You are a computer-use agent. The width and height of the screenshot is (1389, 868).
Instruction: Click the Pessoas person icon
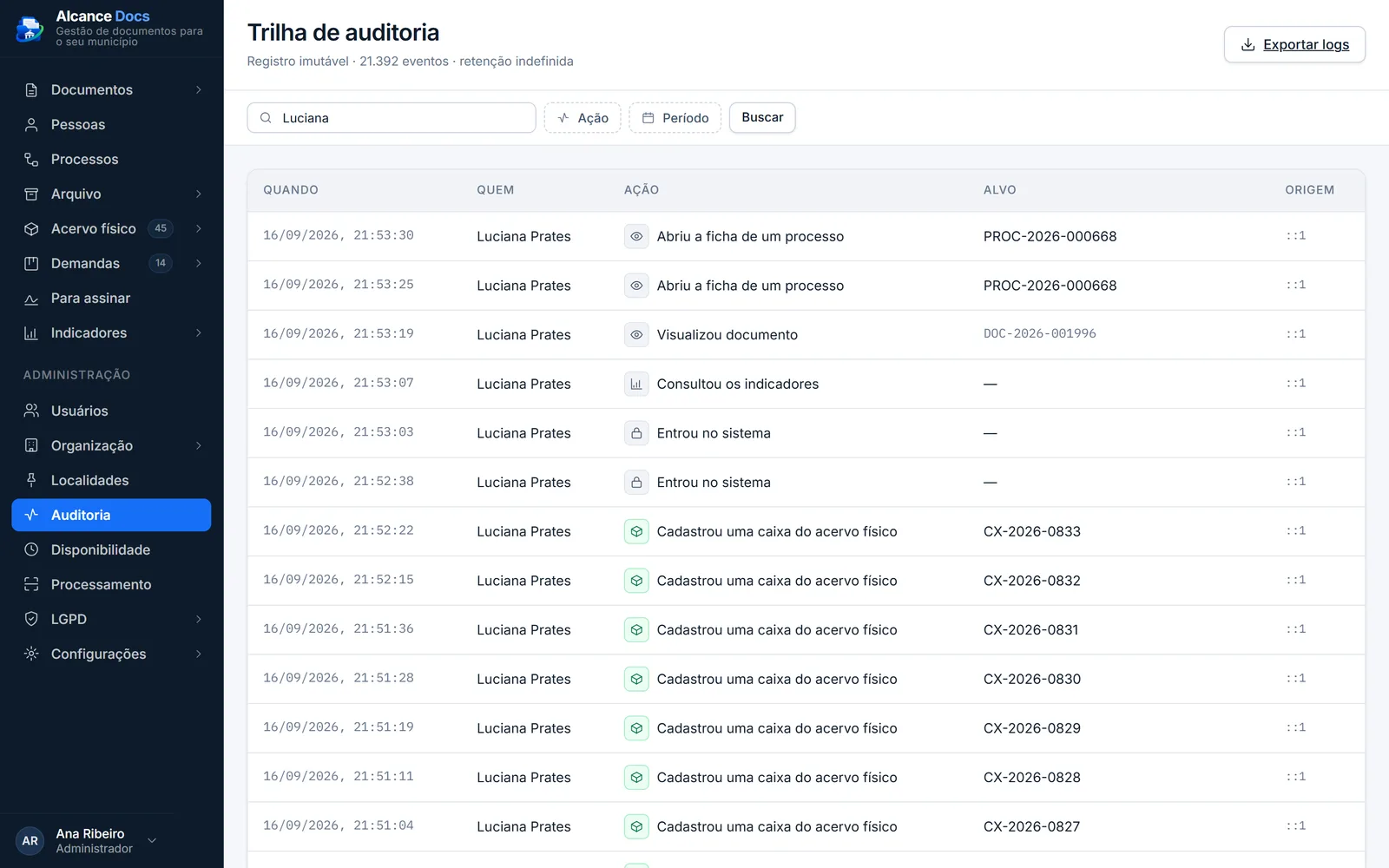31,125
